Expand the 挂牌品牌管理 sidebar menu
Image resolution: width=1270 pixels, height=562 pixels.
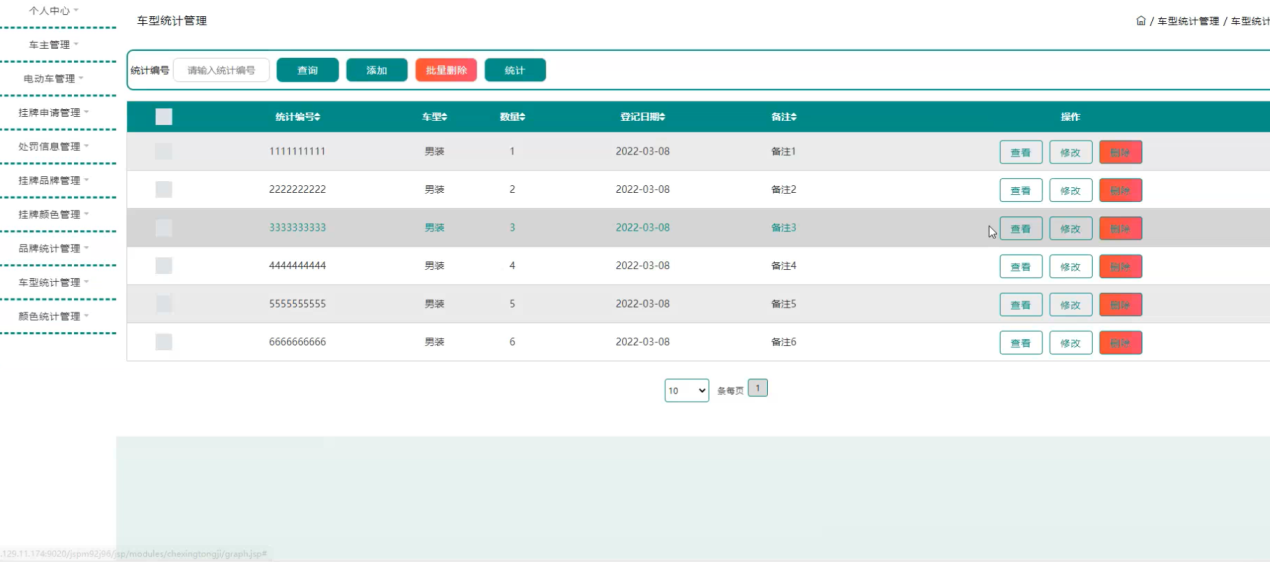[x=53, y=180]
